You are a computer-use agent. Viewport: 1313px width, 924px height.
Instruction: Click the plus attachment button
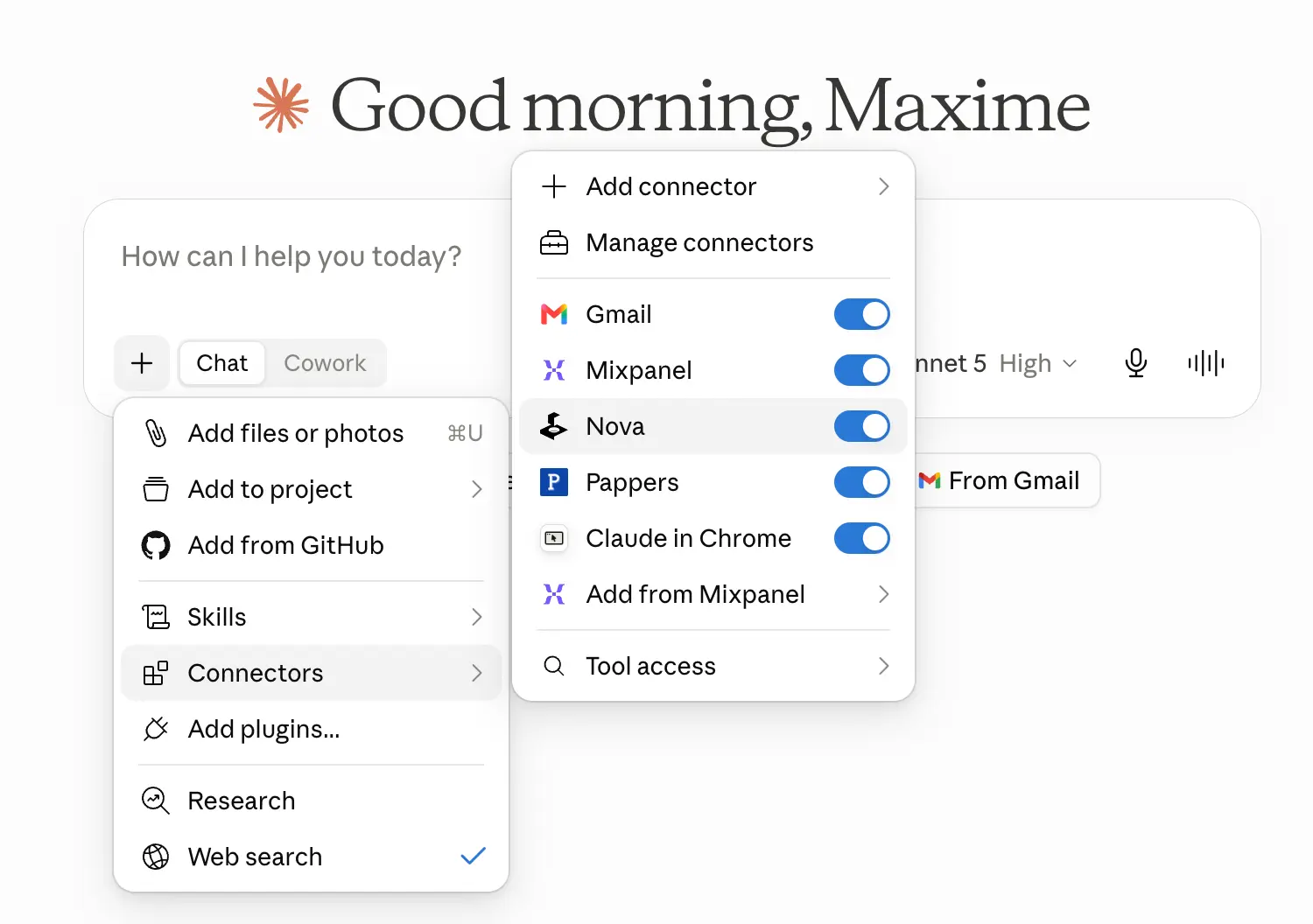[142, 363]
